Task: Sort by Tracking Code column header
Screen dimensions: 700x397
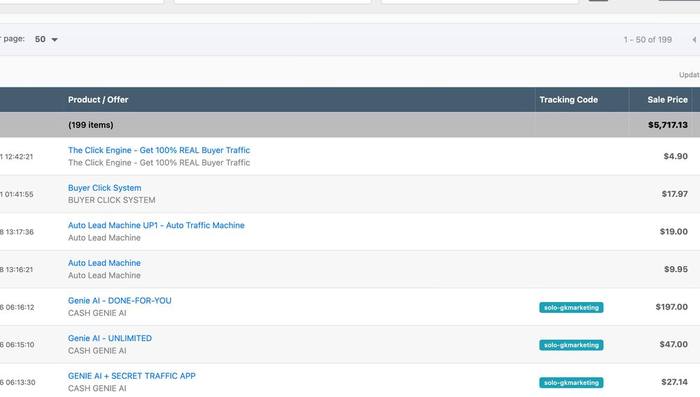Action: 568,100
